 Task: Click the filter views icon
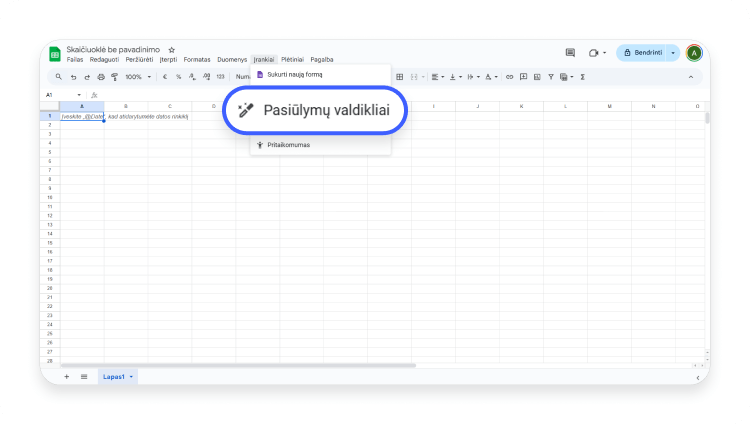click(x=564, y=77)
